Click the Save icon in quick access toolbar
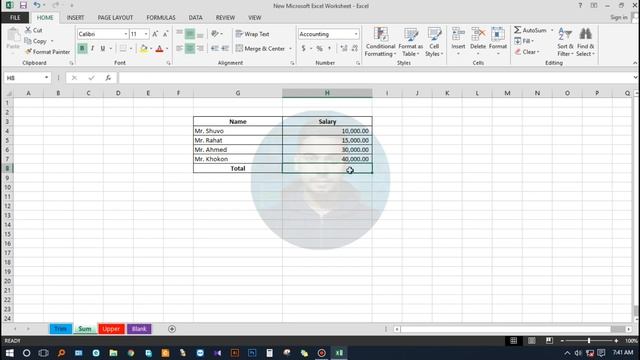Image resolution: width=640 pixels, height=360 pixels. (23, 5)
